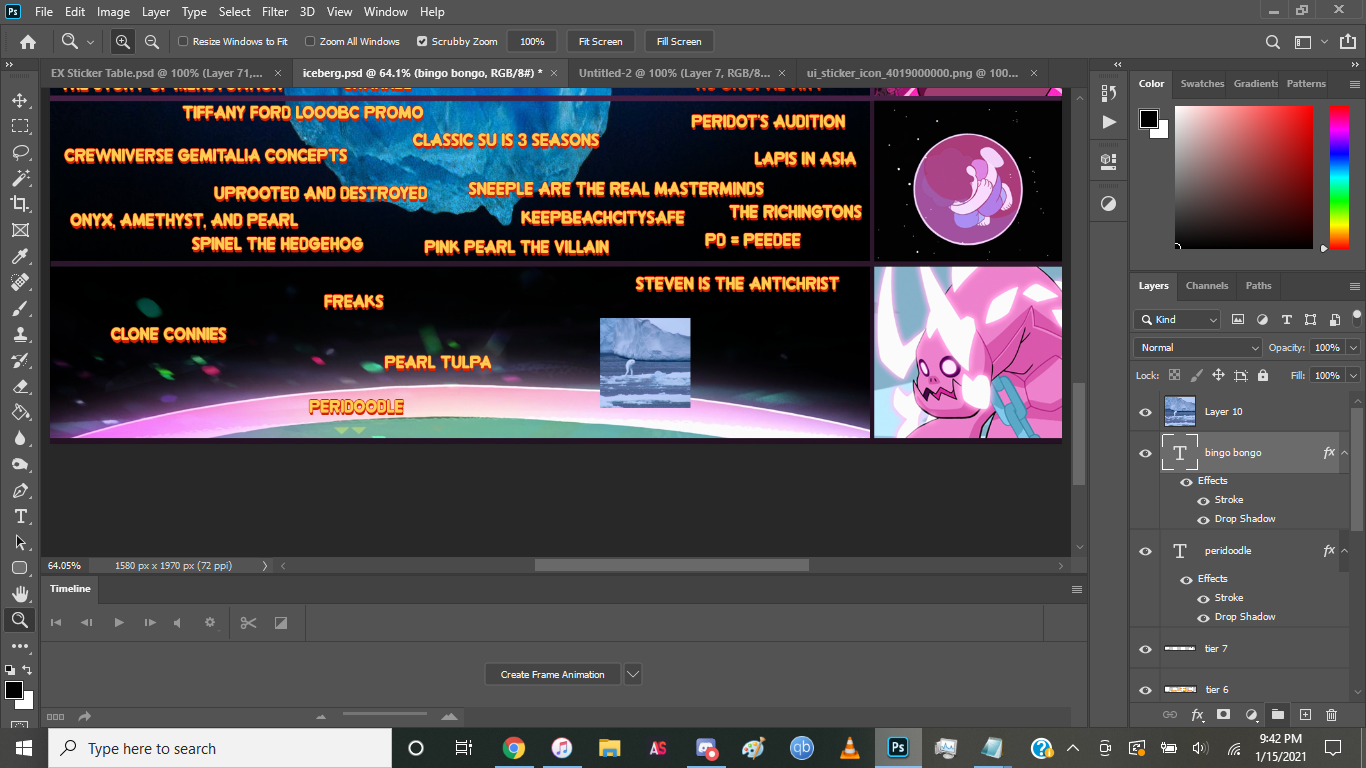
Task: Click the hue slider strip
Action: (x=1340, y=177)
